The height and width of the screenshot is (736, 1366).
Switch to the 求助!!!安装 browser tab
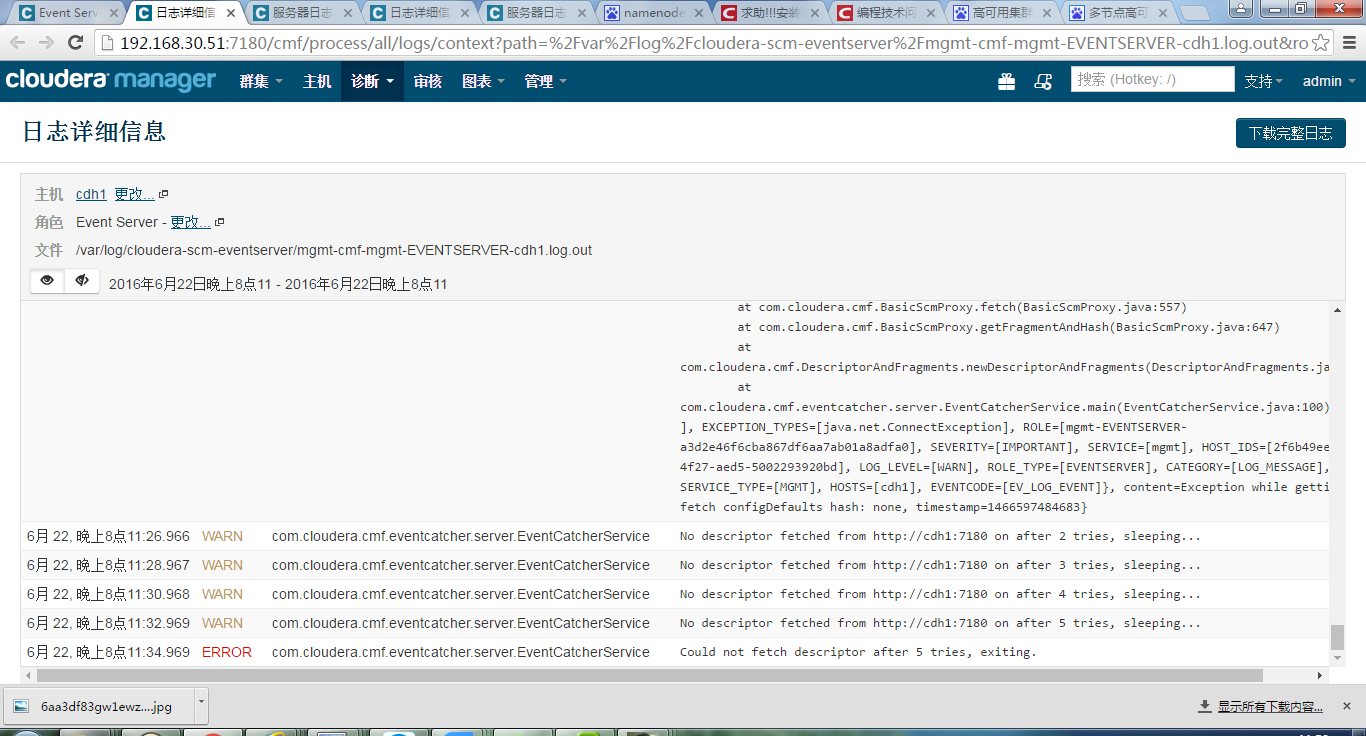[770, 13]
